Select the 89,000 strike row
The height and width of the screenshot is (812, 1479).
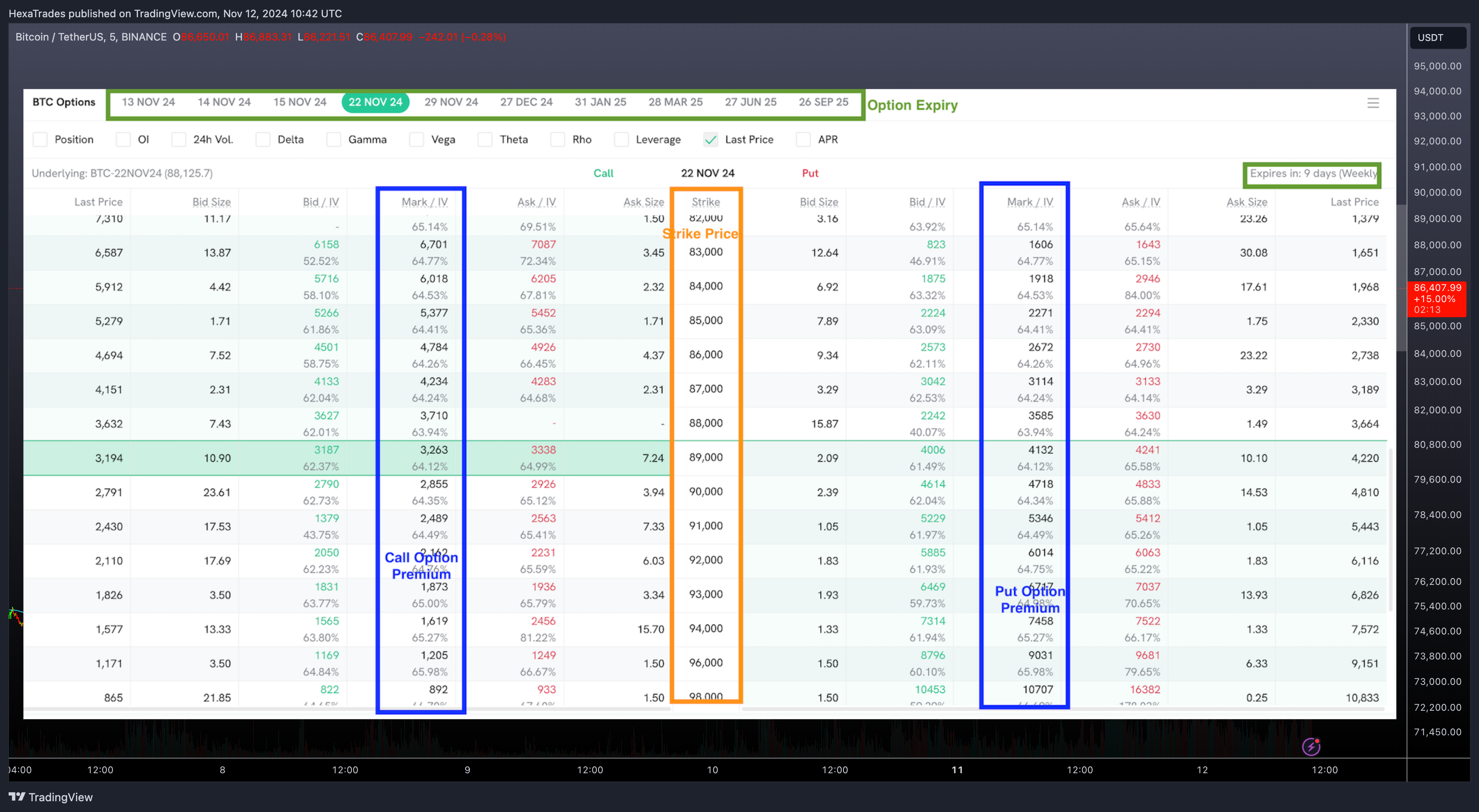pyautogui.click(x=705, y=458)
